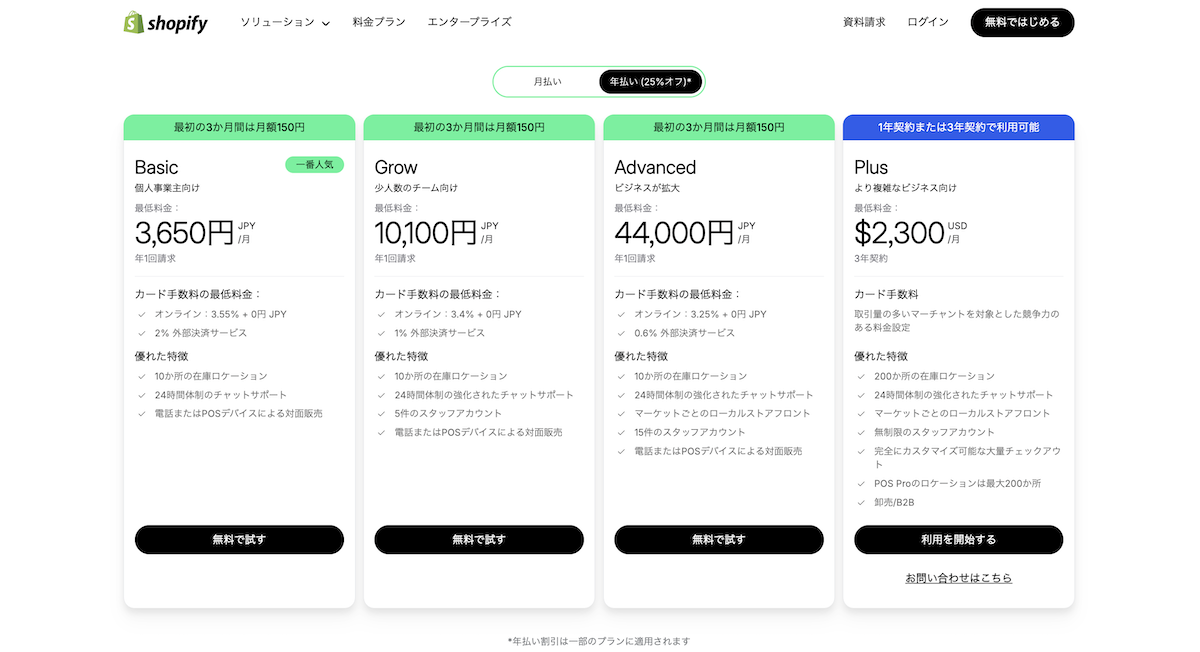This screenshot has width=1200, height=652.
Task: Click 2% 外部決済サービス text
Action: (200, 333)
